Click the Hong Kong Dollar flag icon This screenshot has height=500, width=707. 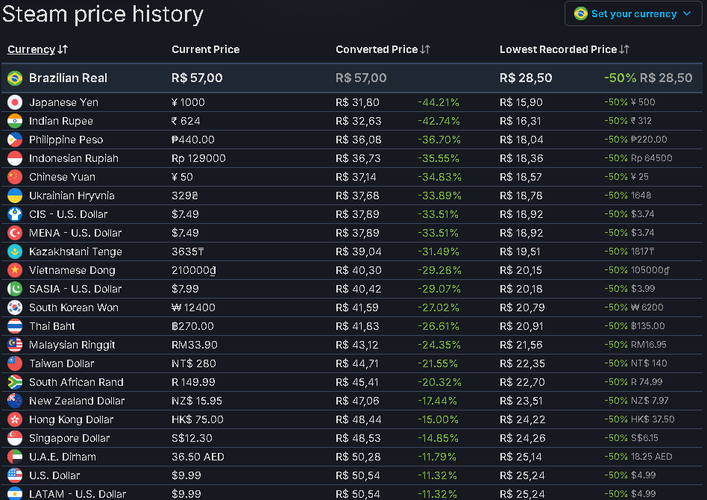point(15,419)
